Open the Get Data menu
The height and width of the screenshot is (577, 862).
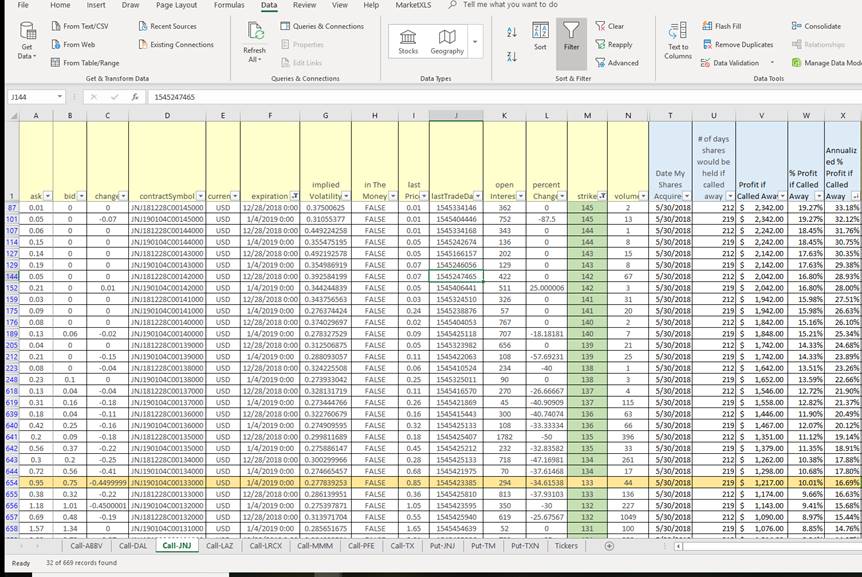(x=27, y=40)
